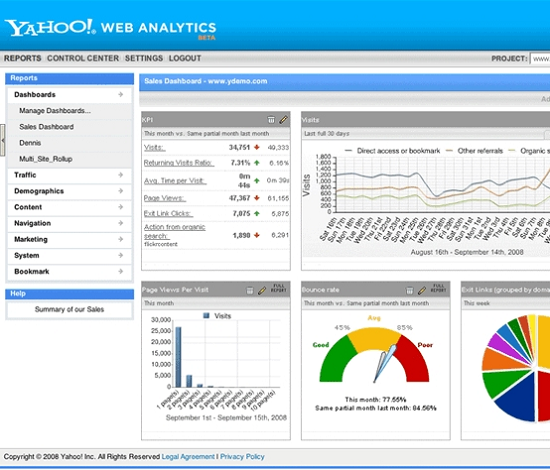
Task: Collapse the left sidebar with the side handle
Action: 2,140
